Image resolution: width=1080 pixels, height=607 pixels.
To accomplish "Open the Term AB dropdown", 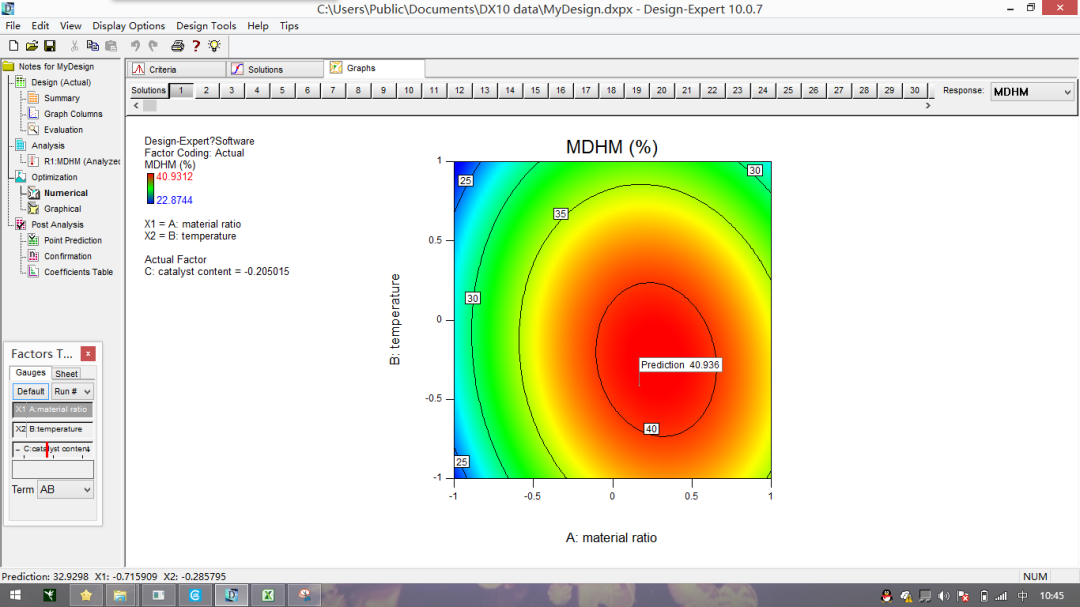I will 65,490.
